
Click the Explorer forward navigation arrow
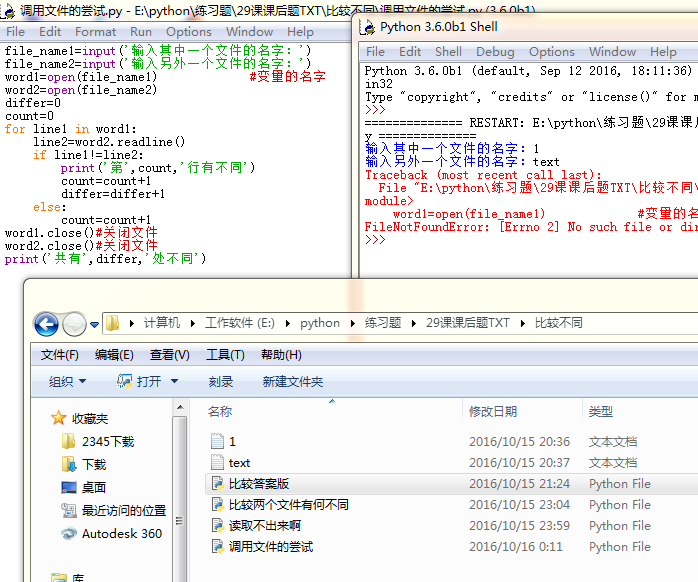point(74,324)
